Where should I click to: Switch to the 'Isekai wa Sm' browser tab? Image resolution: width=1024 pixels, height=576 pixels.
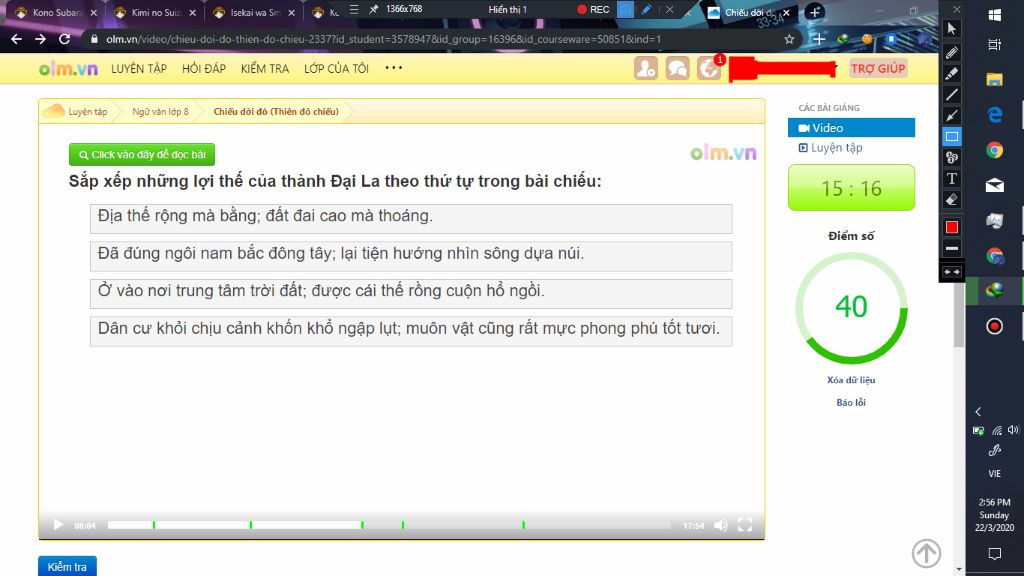tap(254, 12)
